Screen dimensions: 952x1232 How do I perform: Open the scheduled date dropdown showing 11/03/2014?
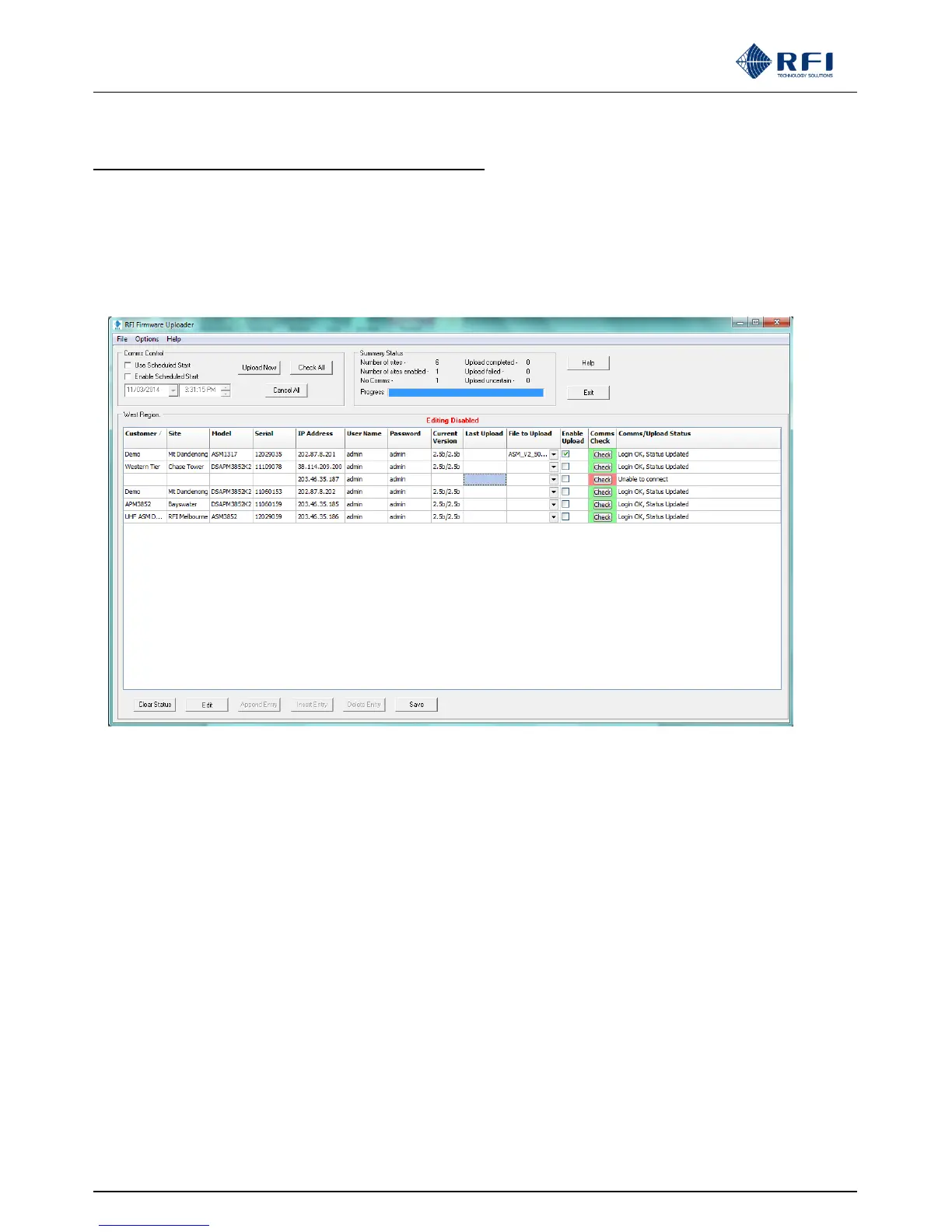[173, 390]
